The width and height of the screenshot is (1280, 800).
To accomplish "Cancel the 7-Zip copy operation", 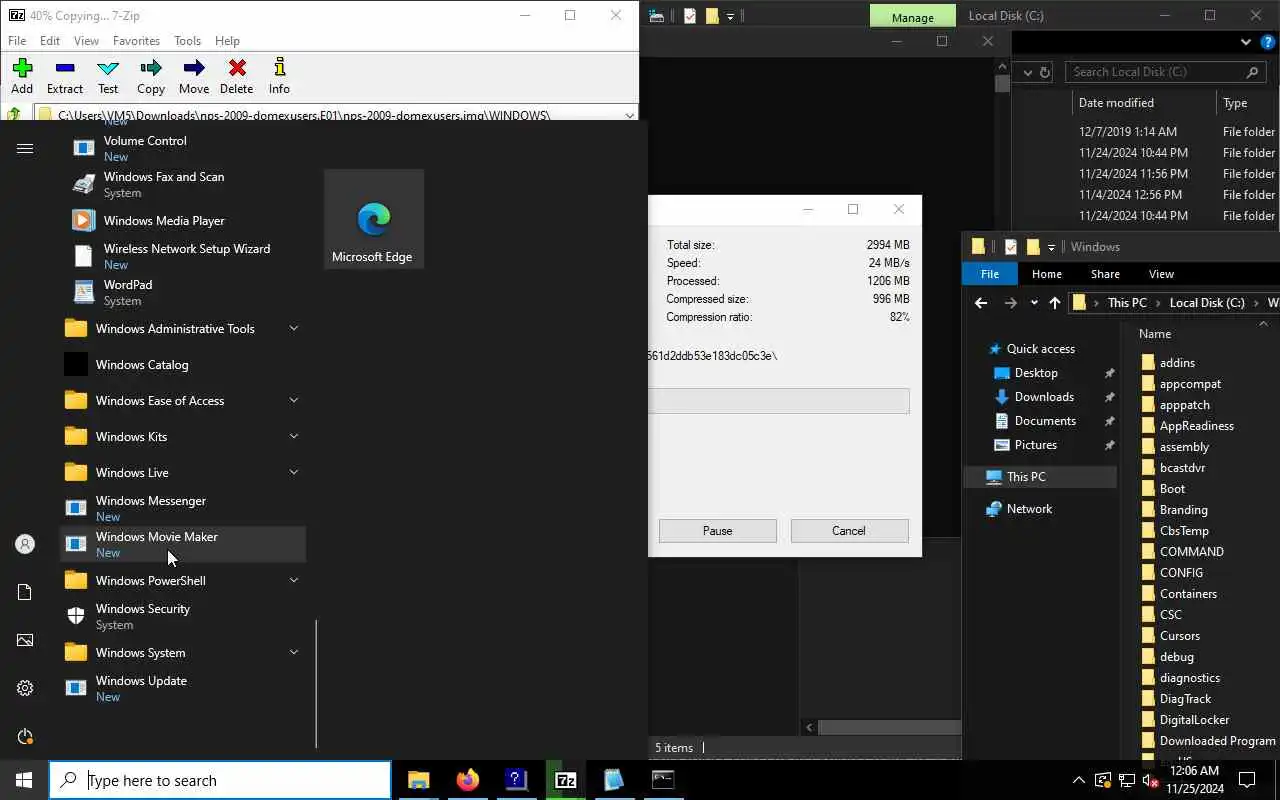I will [849, 531].
